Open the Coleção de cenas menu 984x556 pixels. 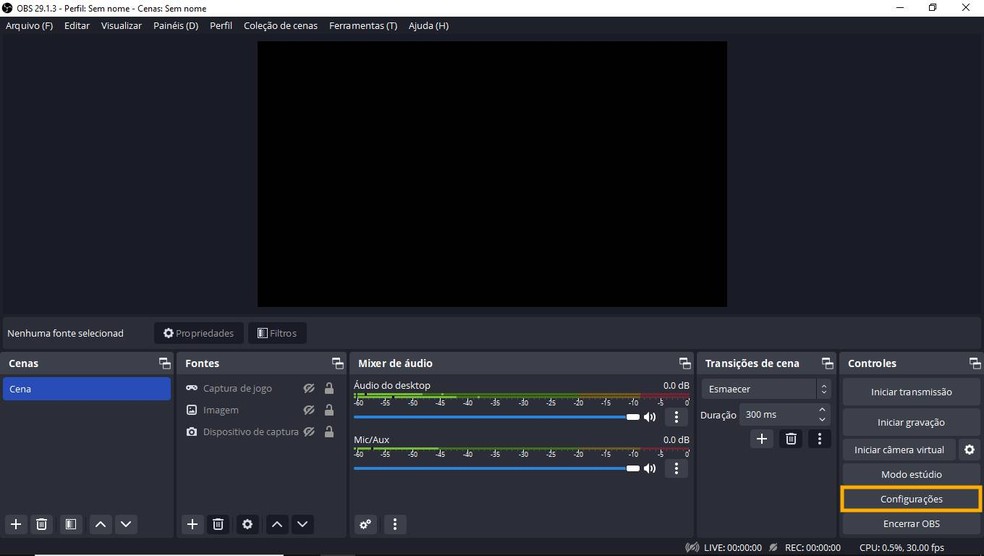coord(281,26)
